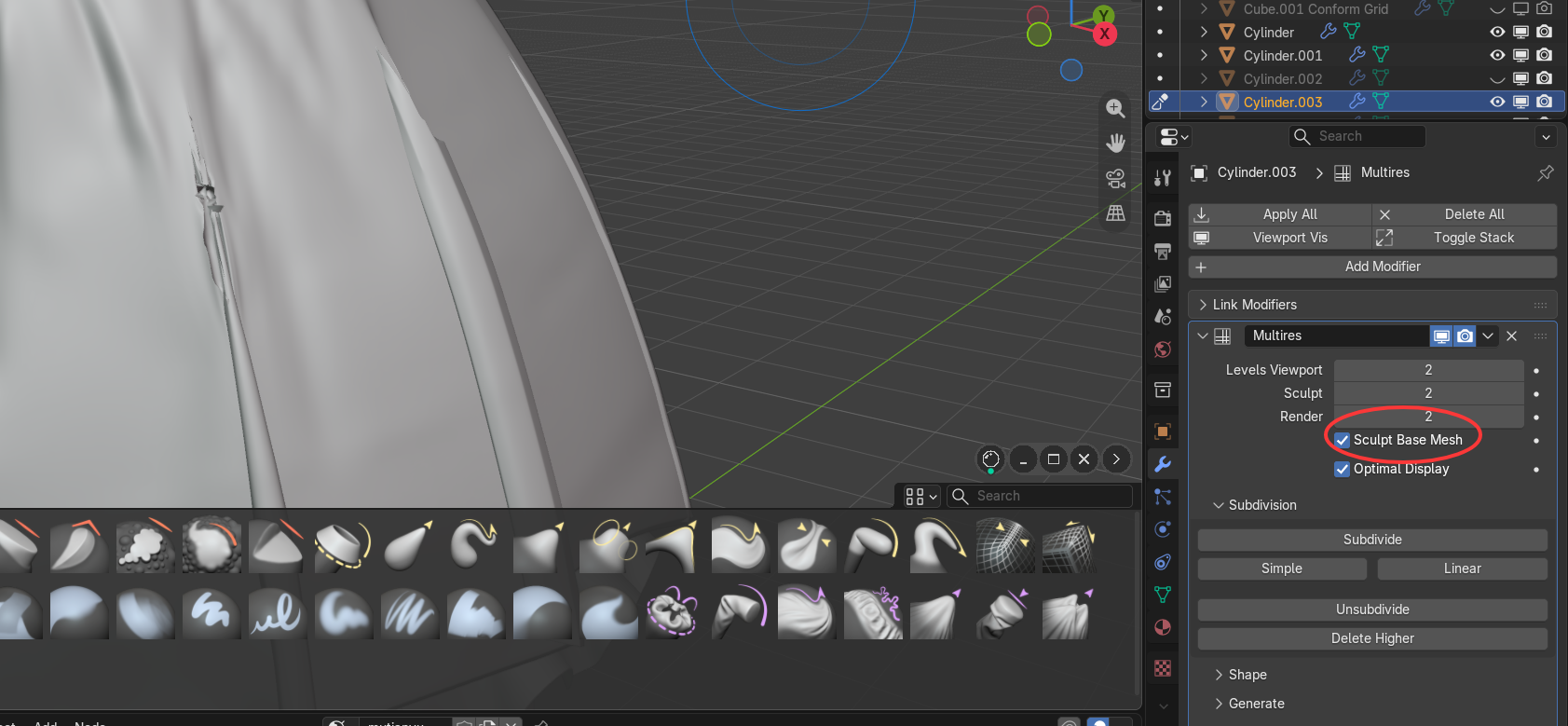
Task: Open the Object Data mesh tab icon
Action: (1163, 595)
